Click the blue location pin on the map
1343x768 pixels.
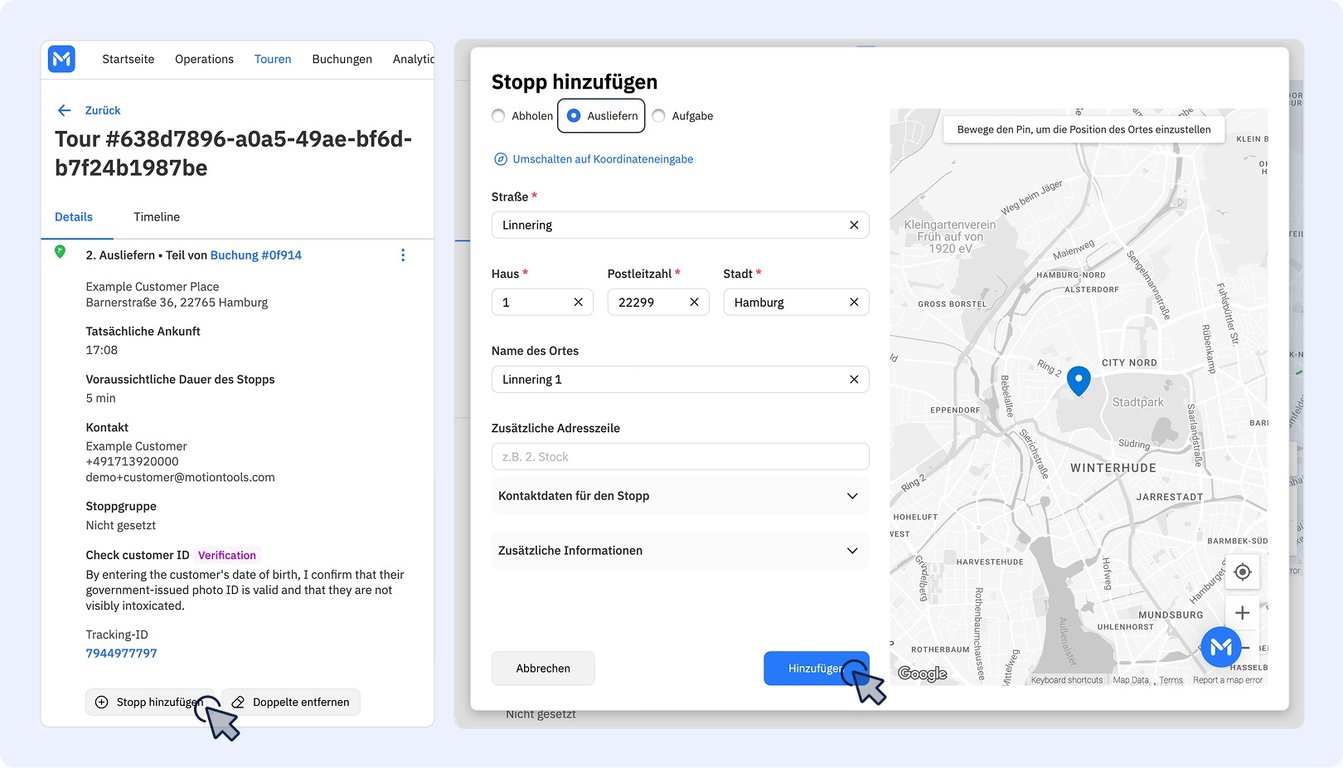pyautogui.click(x=1078, y=381)
